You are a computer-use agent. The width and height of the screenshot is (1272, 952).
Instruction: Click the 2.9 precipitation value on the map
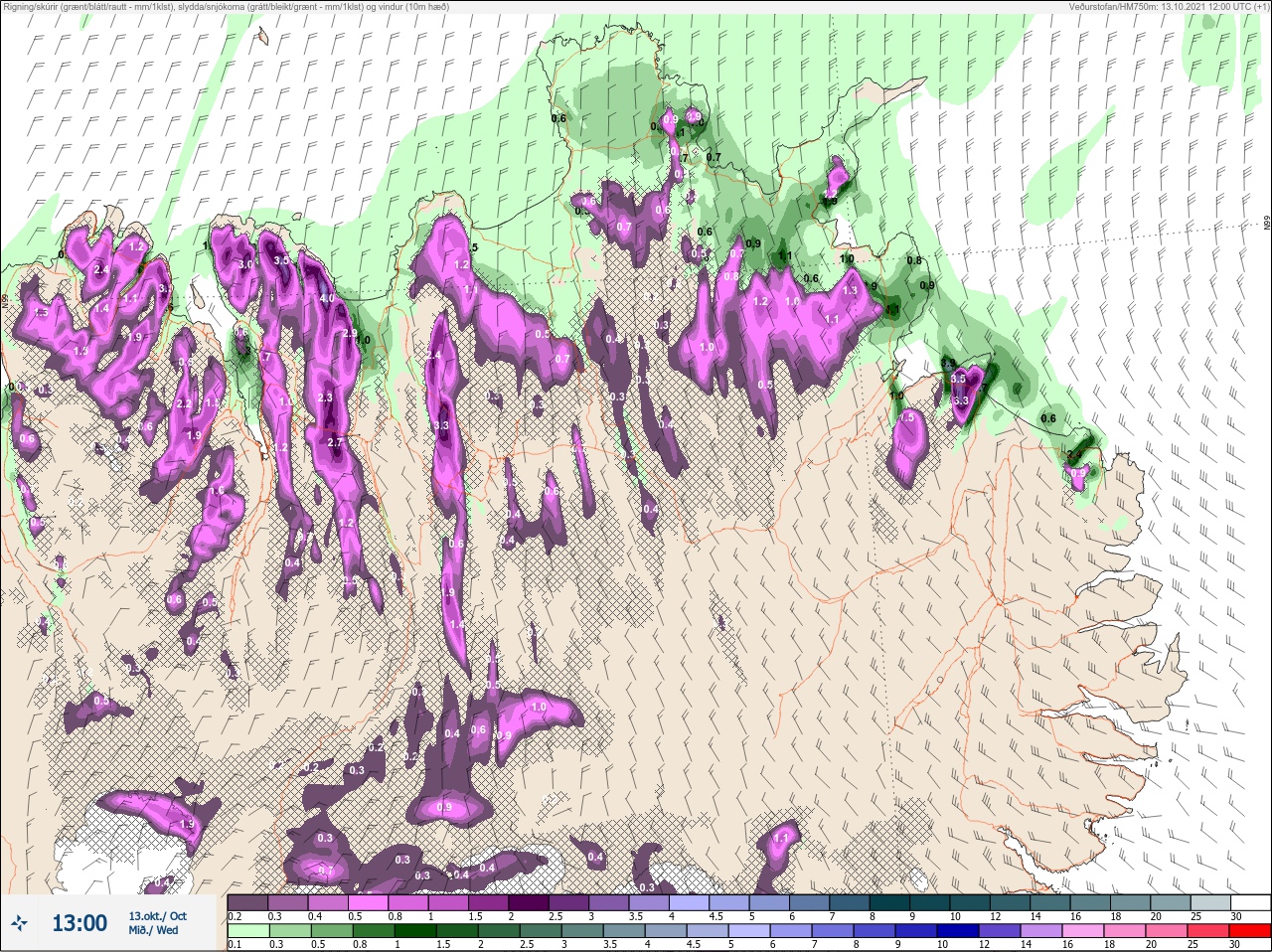click(x=349, y=333)
